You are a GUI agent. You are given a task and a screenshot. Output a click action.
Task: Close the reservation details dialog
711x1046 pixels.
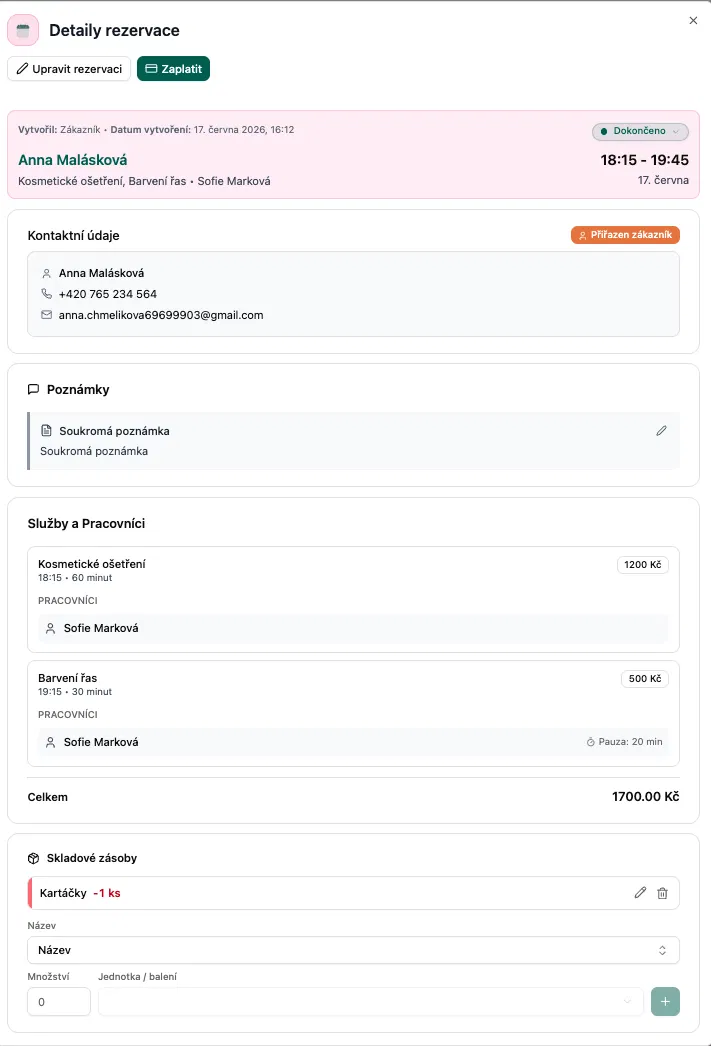693,21
